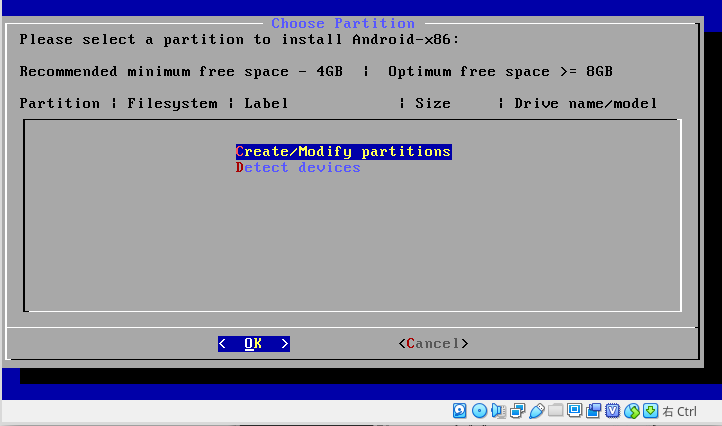Click the 'Choose Partition' dialog title

tap(343, 23)
